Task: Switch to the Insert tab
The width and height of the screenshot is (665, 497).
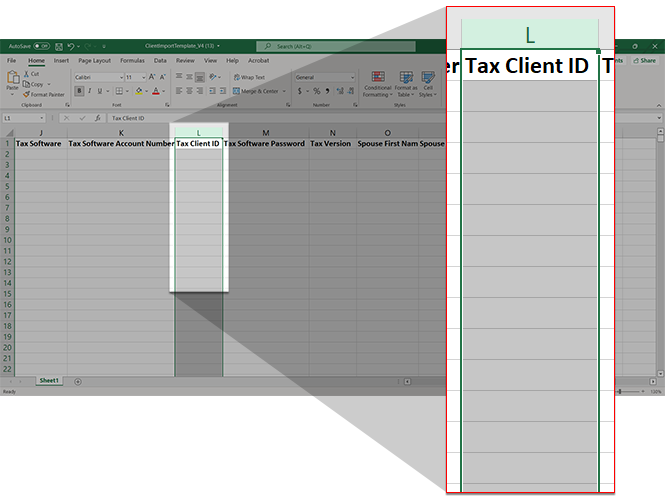Action: point(61,61)
